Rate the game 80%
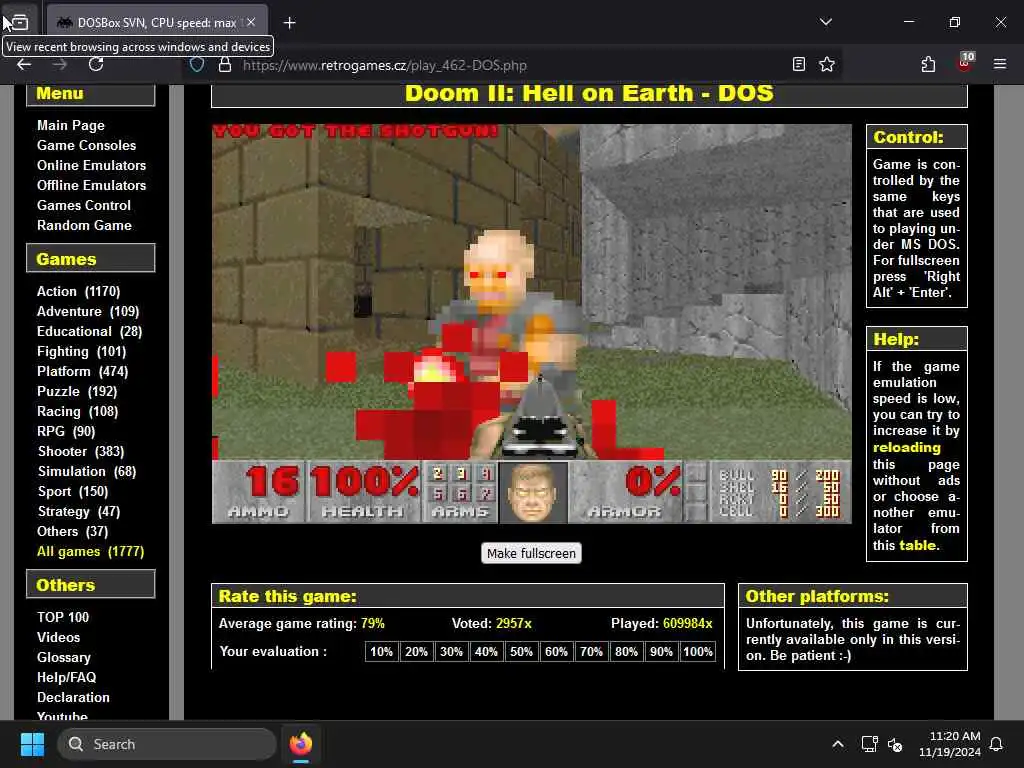This screenshot has width=1024, height=768. [x=626, y=652]
